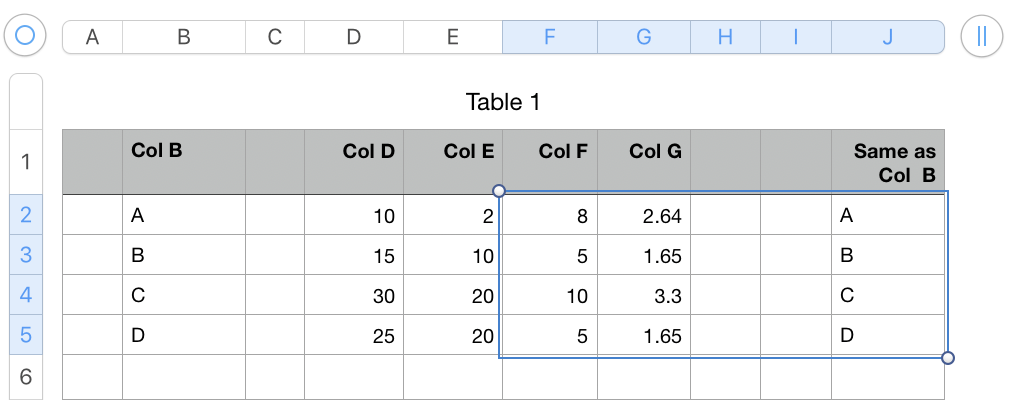Select column A header
Viewport: 1012px width, 400px height.
93,37
